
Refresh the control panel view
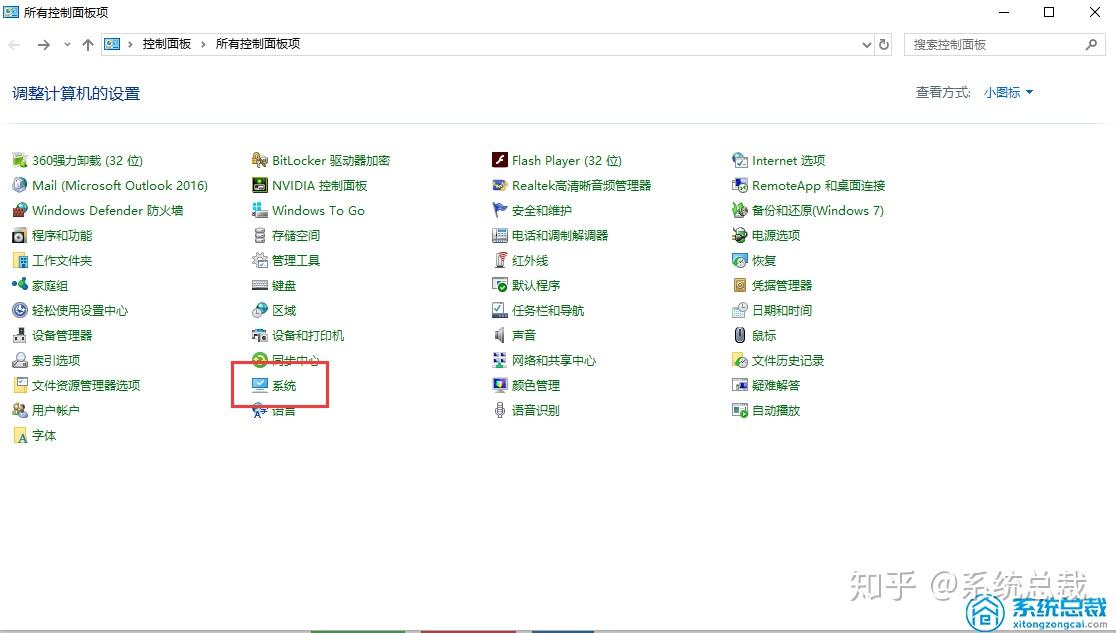(884, 44)
